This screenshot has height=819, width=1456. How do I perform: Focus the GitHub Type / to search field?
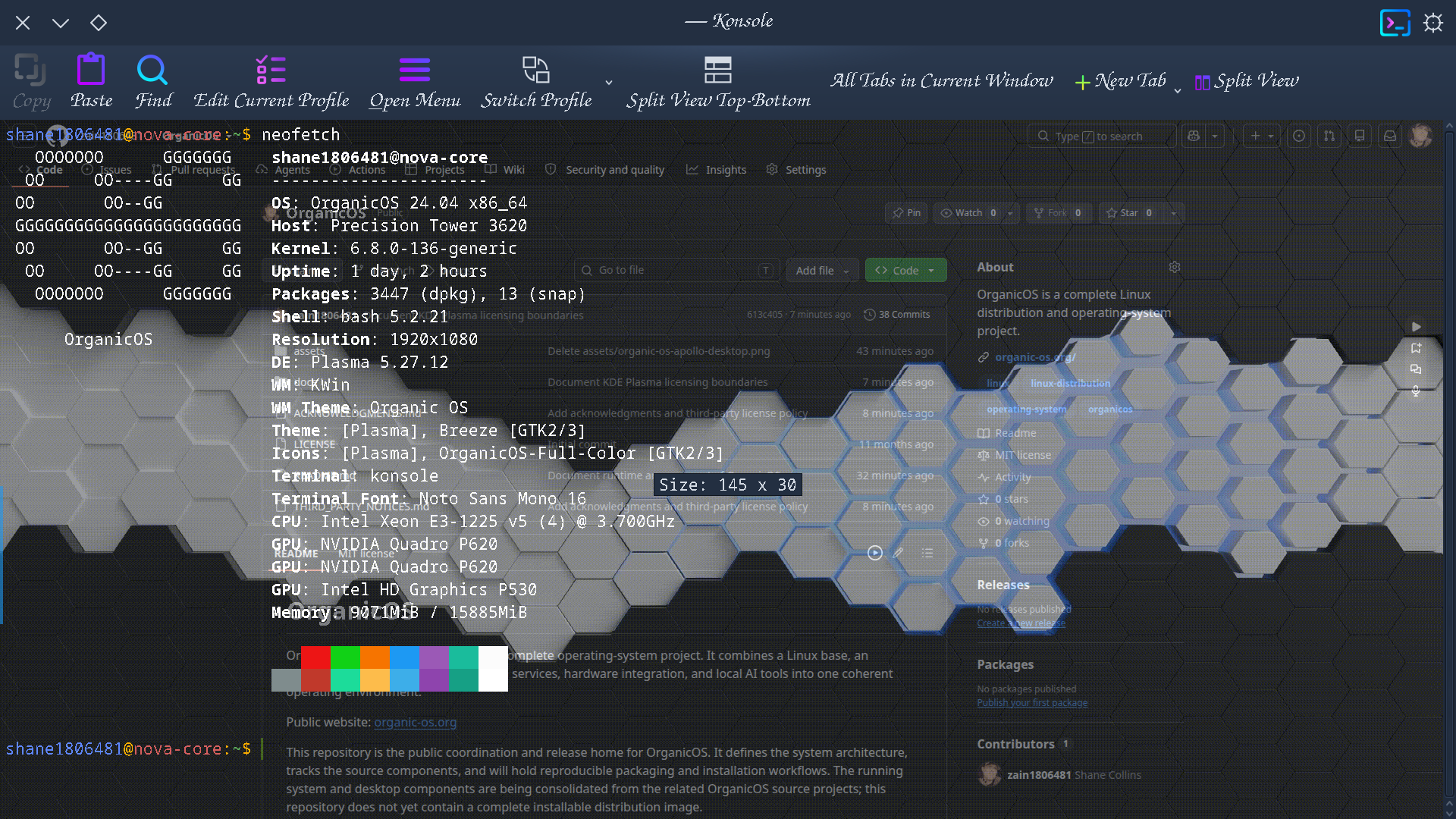point(1101,136)
